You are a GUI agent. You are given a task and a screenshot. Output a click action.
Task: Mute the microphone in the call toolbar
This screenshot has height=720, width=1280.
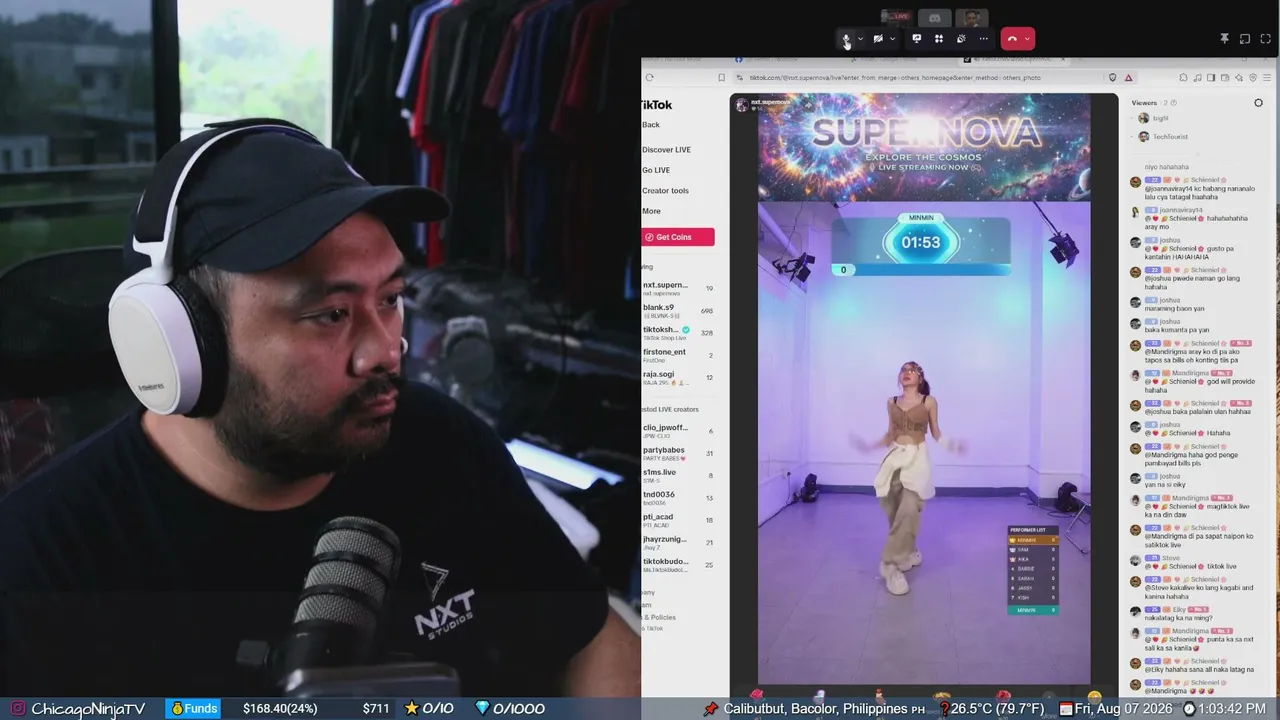click(x=846, y=39)
